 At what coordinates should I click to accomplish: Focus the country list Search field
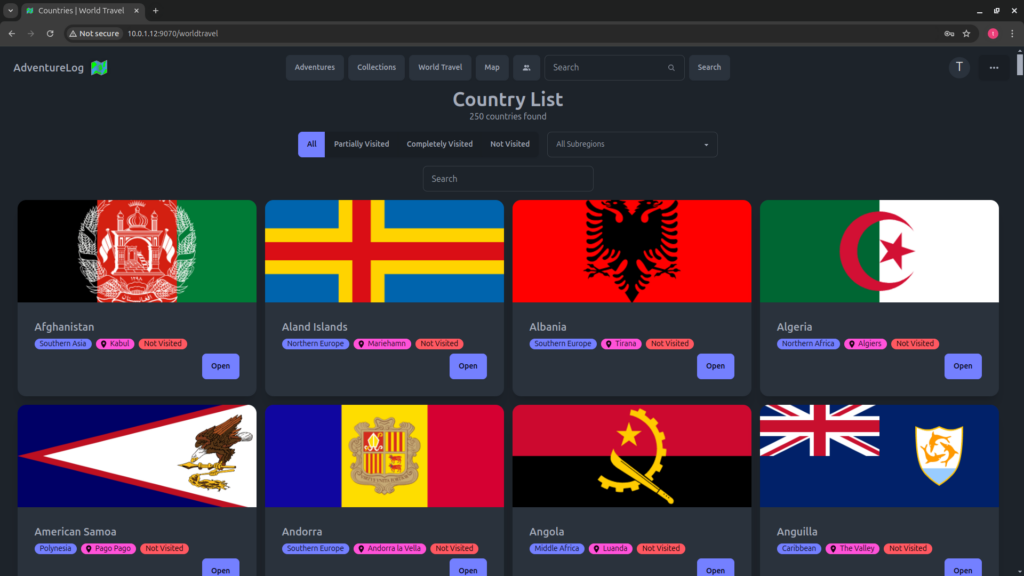(508, 179)
